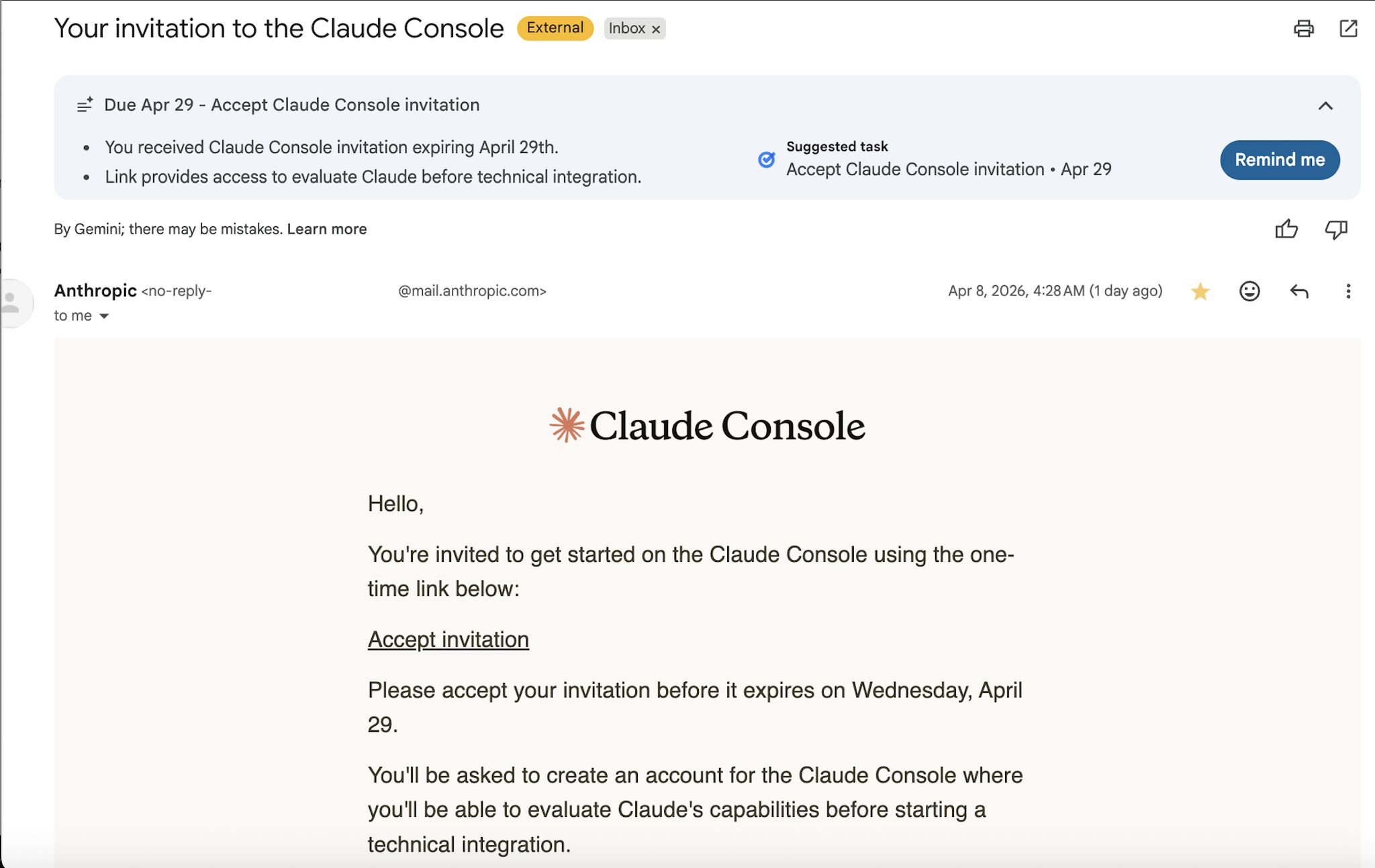Expand the recipient details under 'to me'
Screen dimensions: 1375x868
[x=105, y=315]
